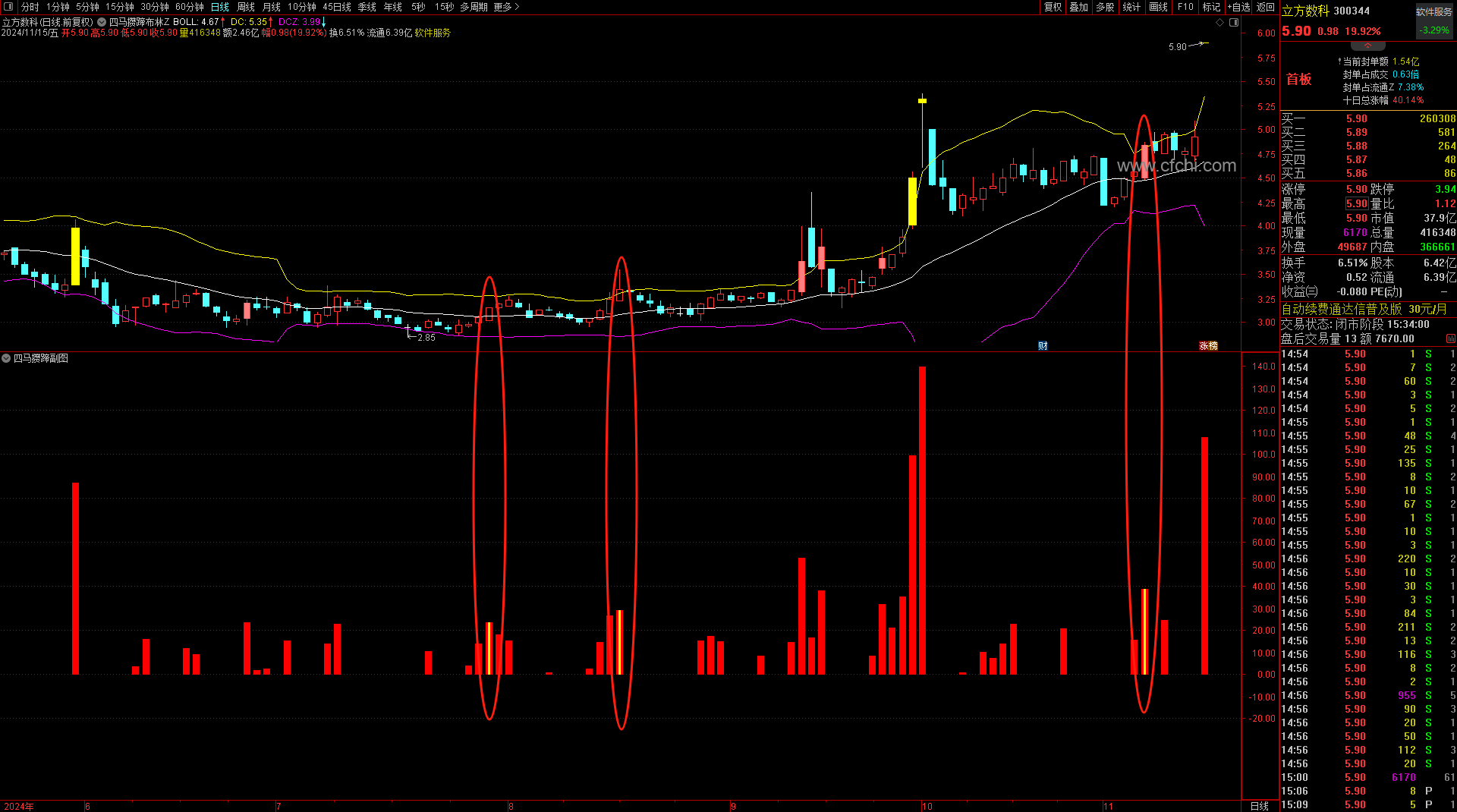
Task: Switch to the 周线 weekly period
Action: (246, 7)
